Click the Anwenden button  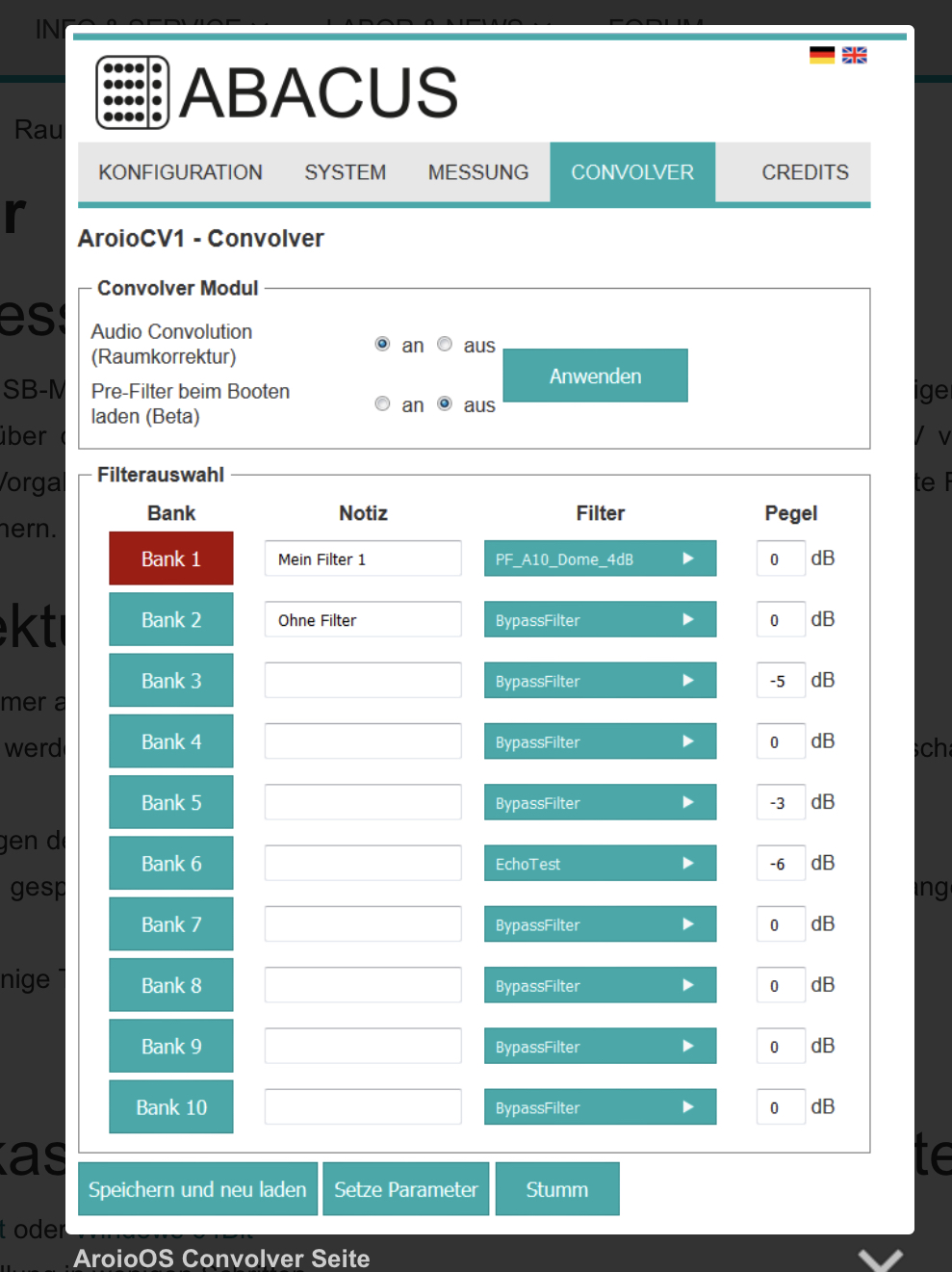[595, 376]
